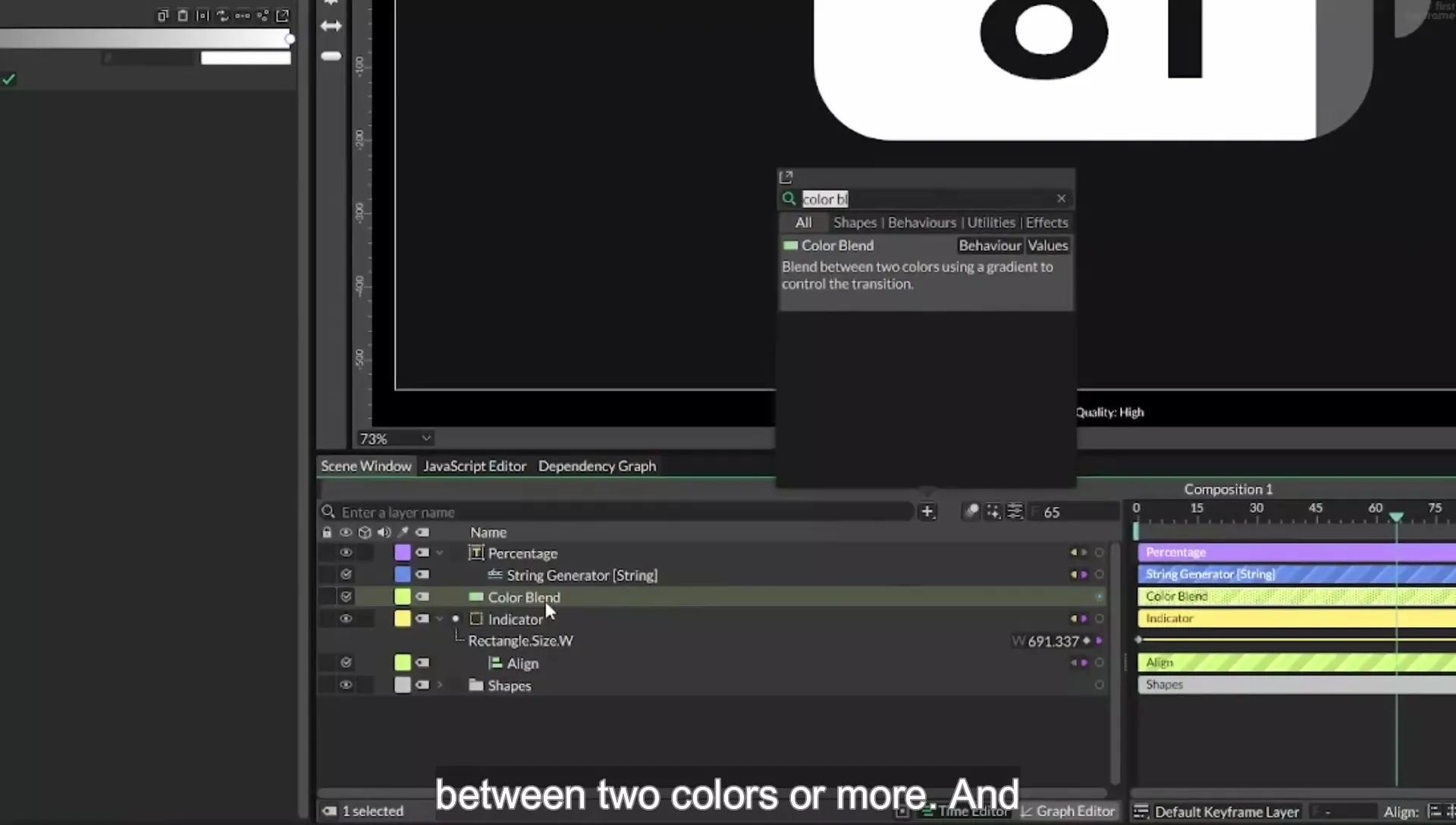Filter search results by Behaviours
The image size is (1456, 825).
coord(922,222)
